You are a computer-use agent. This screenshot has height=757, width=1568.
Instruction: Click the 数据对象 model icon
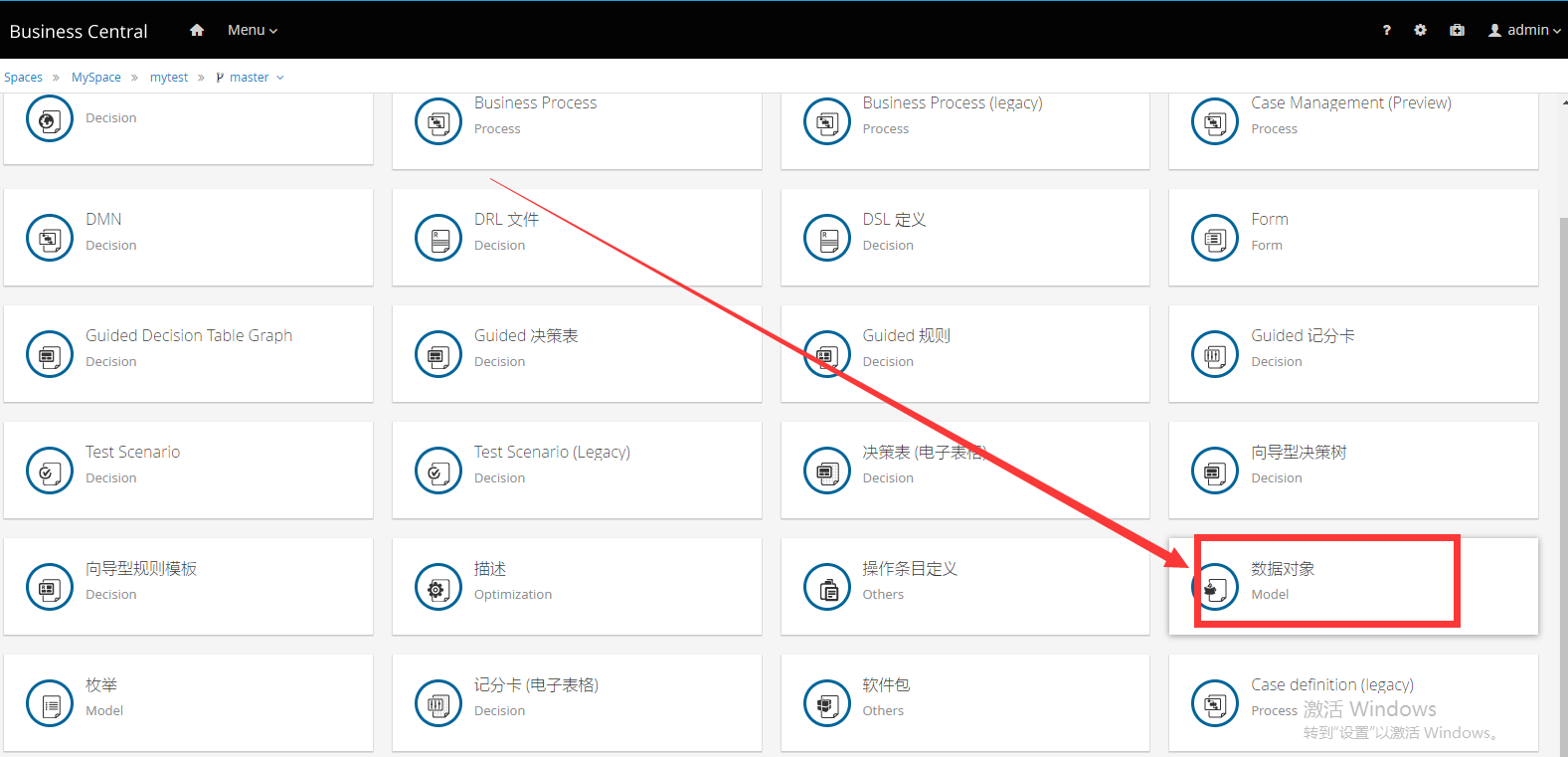pyautogui.click(x=1215, y=587)
